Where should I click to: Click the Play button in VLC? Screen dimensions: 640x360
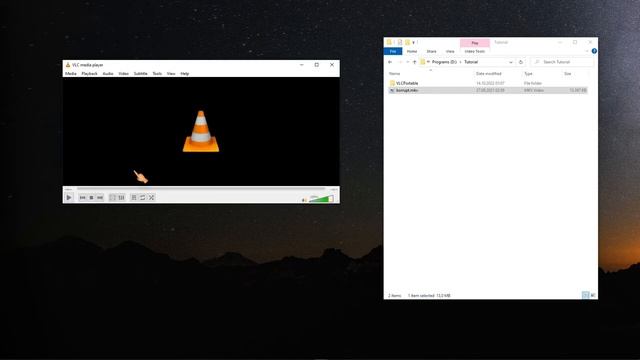pos(69,198)
